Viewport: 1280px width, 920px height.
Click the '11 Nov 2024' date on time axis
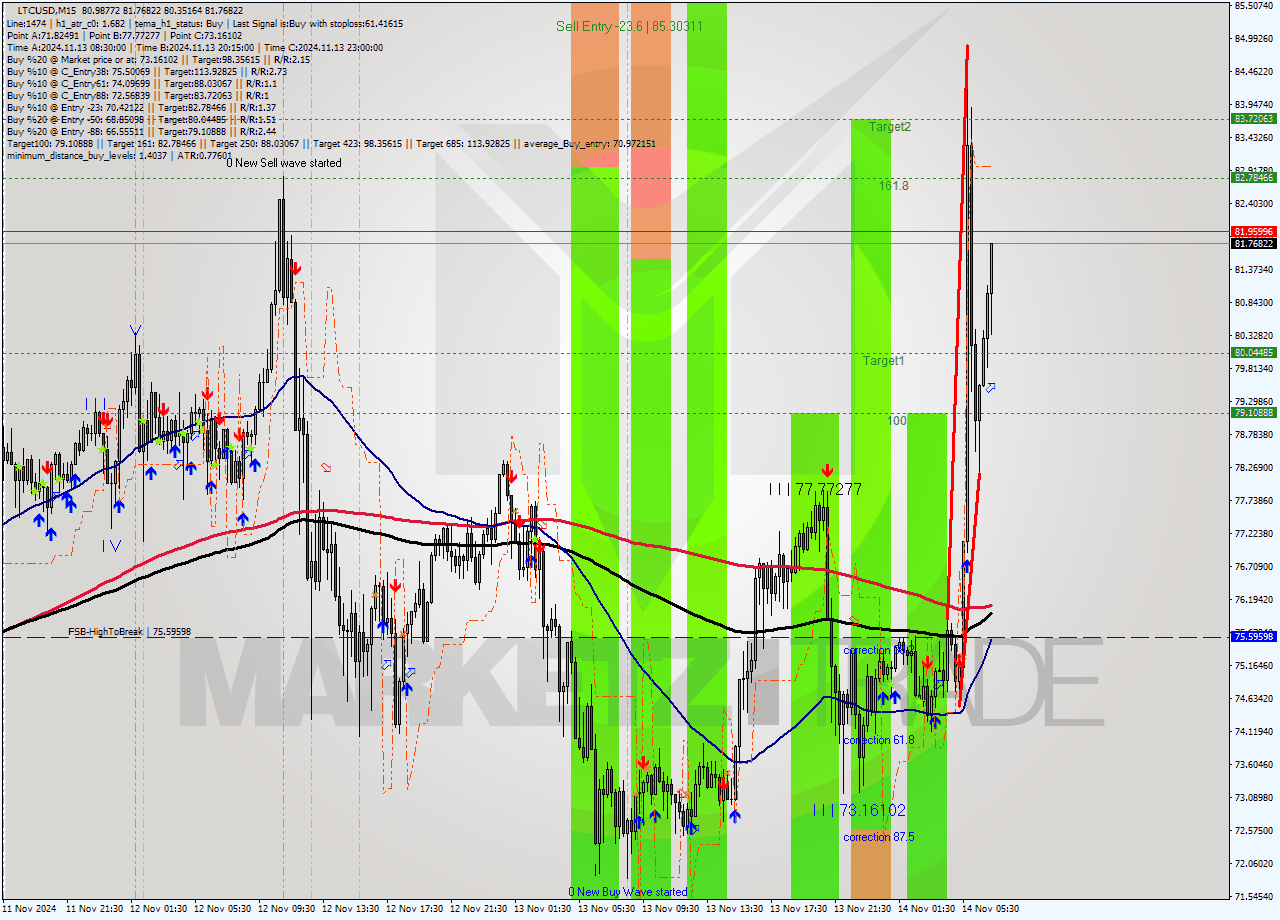point(30,909)
